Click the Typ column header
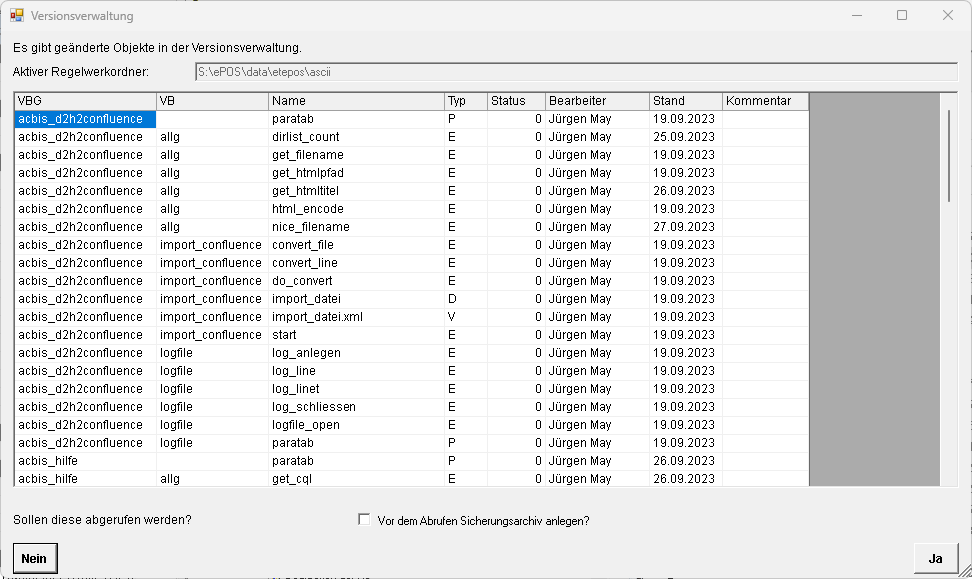This screenshot has width=972, height=579. 465,101
